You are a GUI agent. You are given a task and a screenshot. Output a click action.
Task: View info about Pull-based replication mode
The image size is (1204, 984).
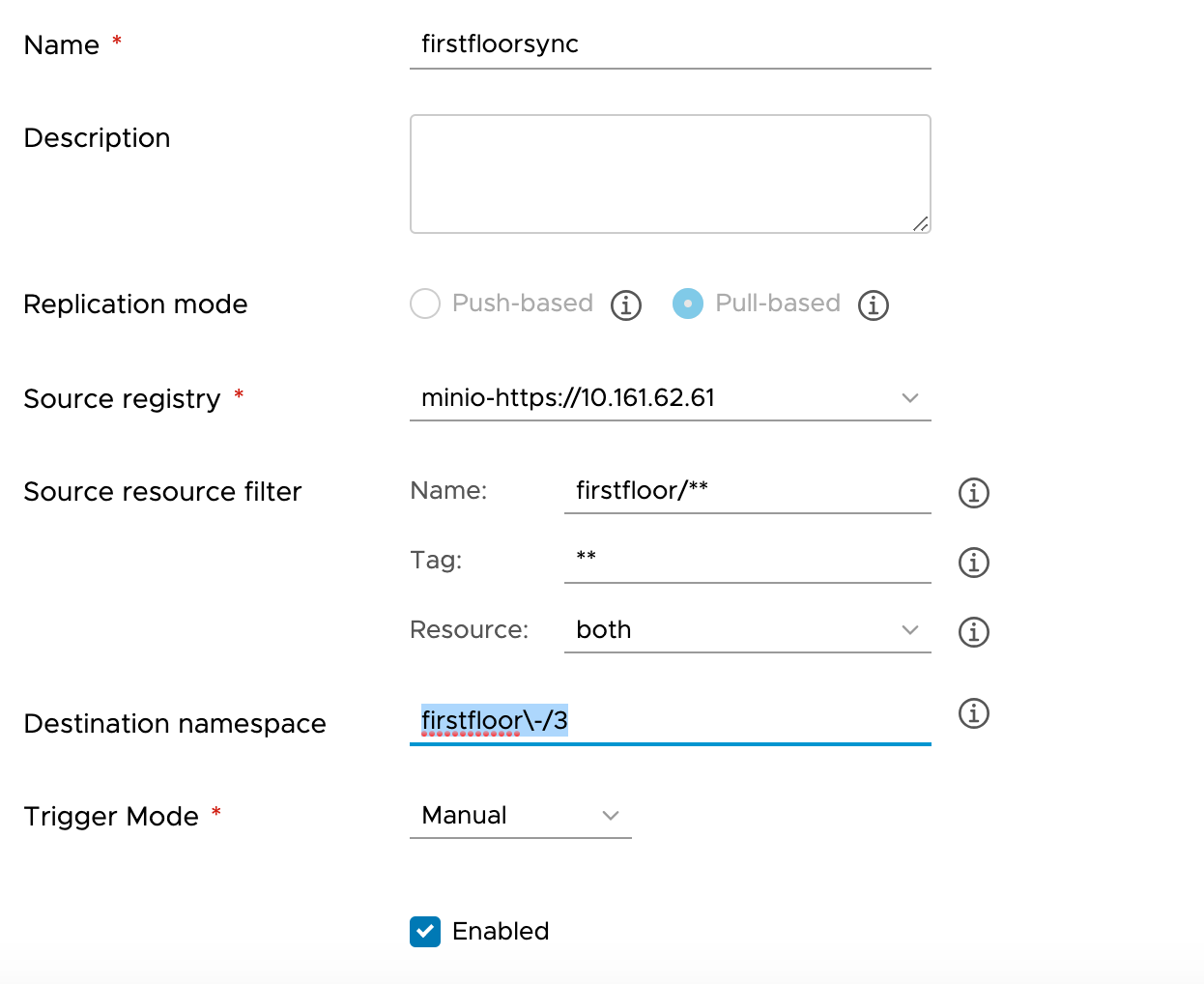(x=873, y=304)
